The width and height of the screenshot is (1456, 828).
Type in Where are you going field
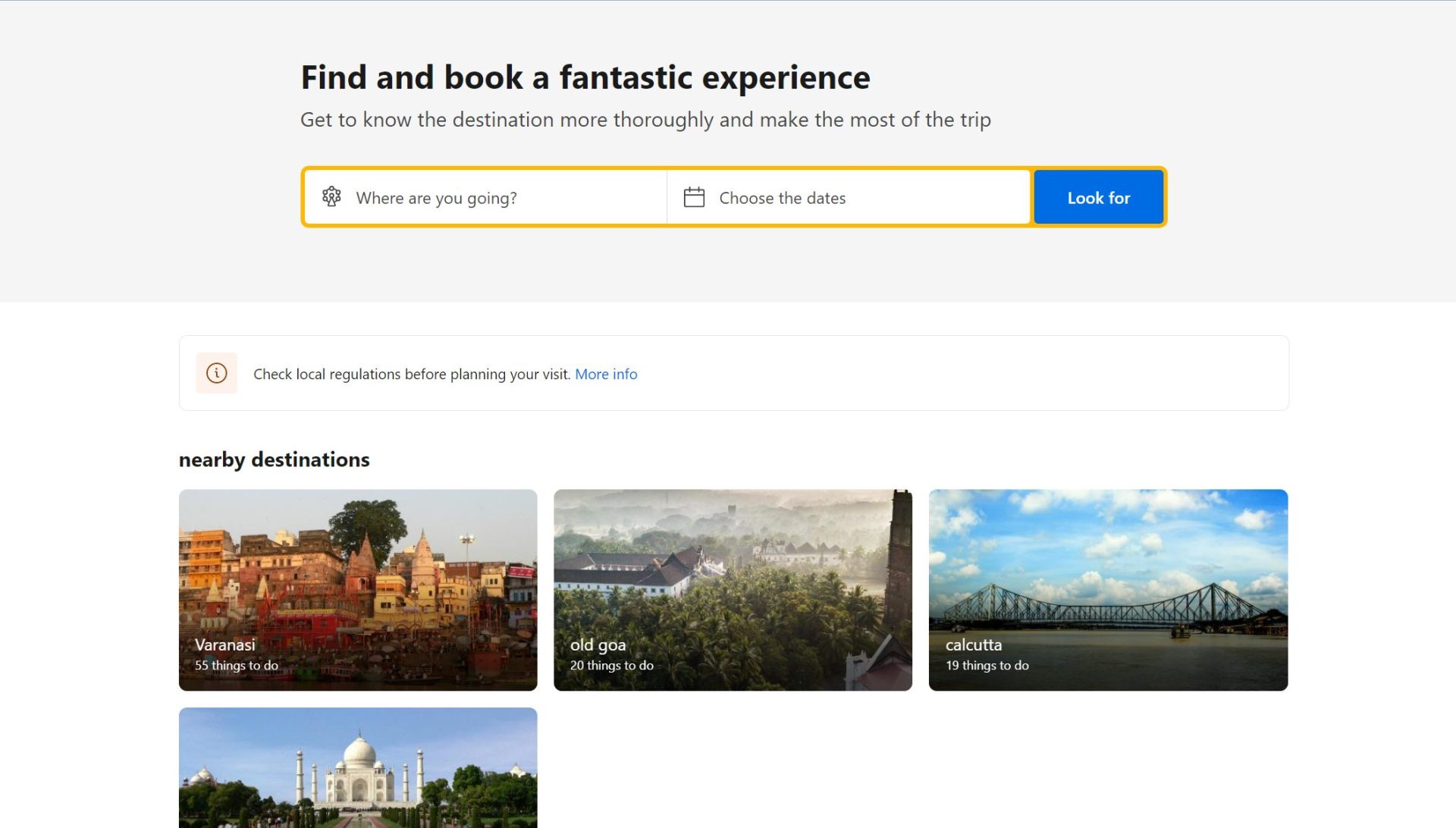pos(500,198)
